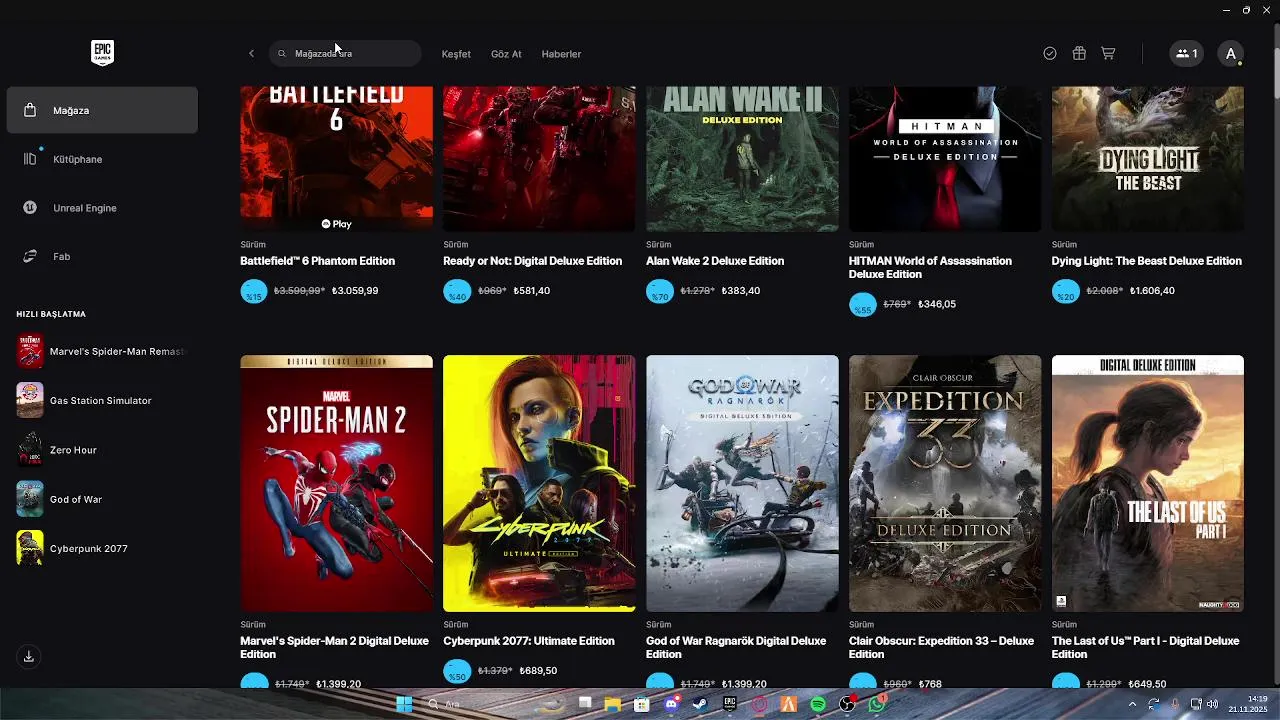Open the account avatar A

(1231, 54)
